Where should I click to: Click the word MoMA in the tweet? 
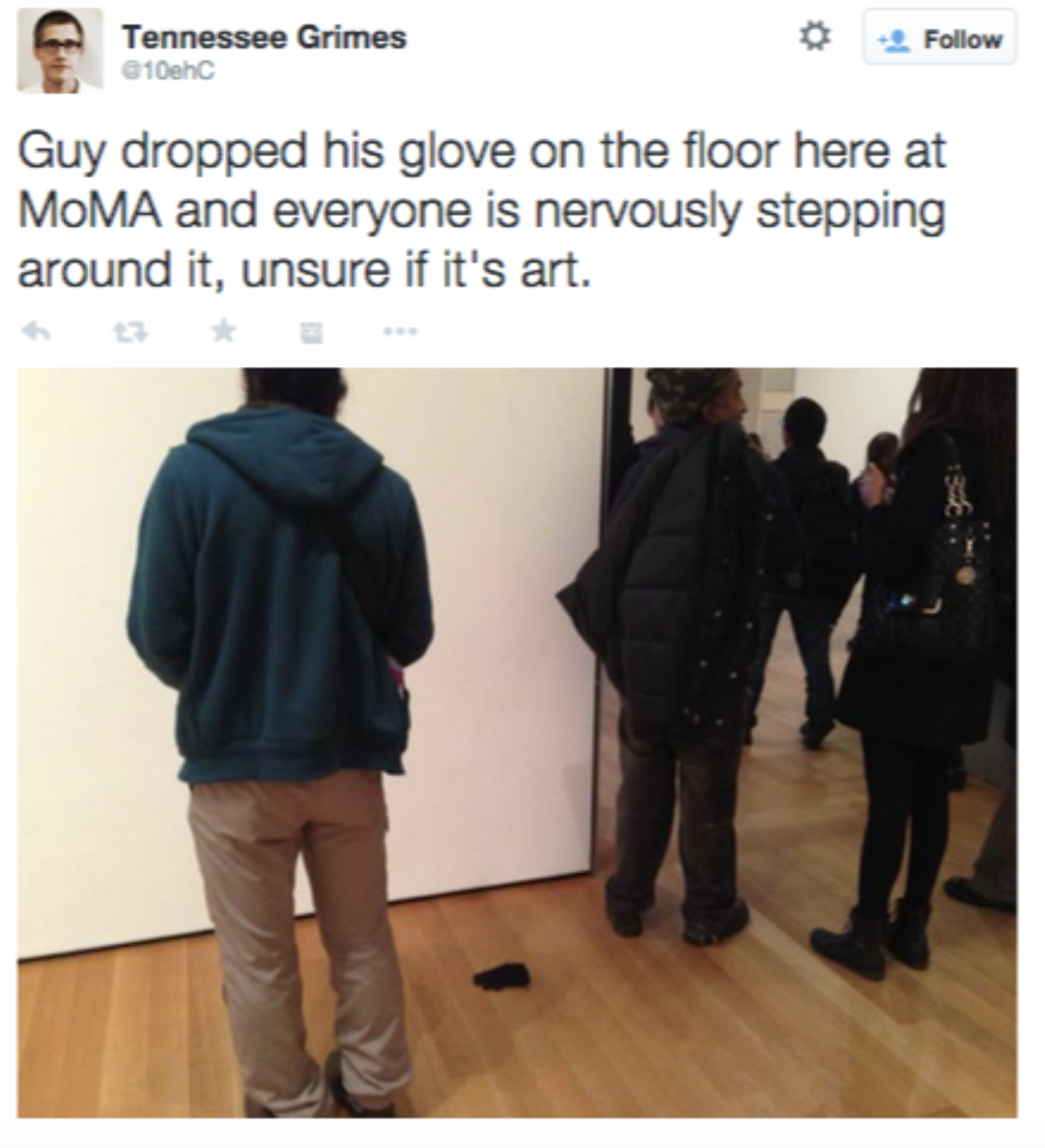(x=89, y=211)
